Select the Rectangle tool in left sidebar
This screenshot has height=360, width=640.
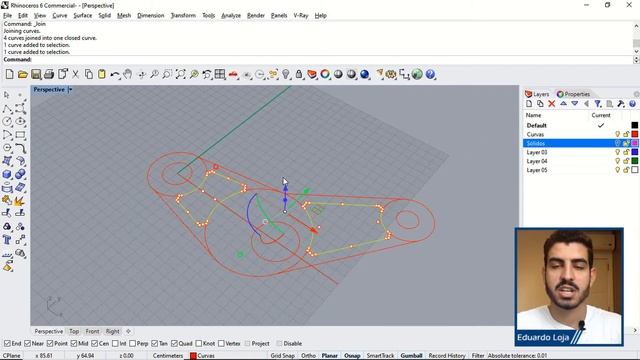pos(20,135)
